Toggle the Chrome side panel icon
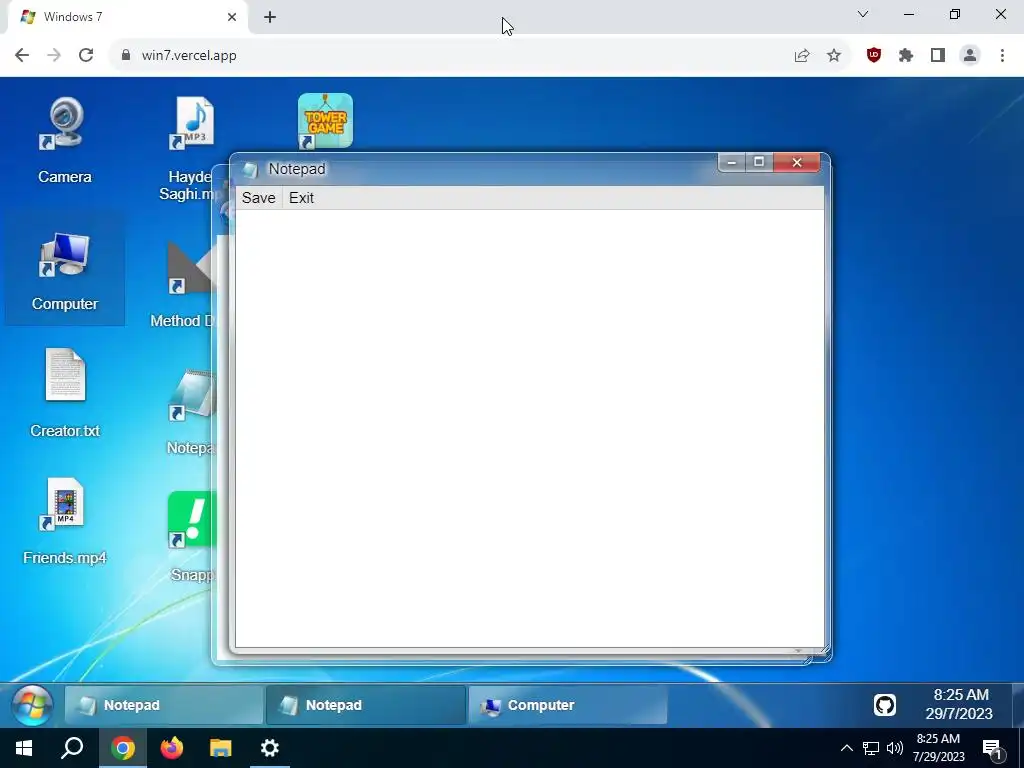 938,56
